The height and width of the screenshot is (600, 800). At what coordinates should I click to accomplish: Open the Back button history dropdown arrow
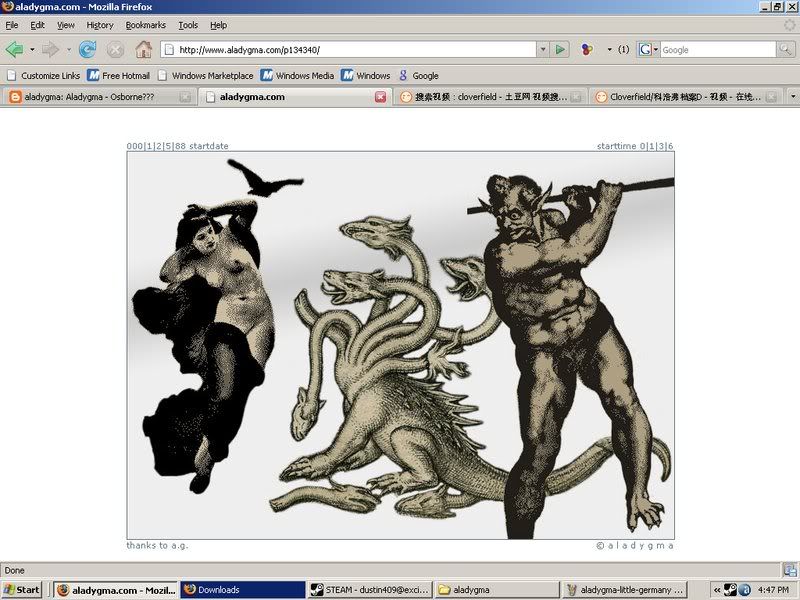coord(32,49)
